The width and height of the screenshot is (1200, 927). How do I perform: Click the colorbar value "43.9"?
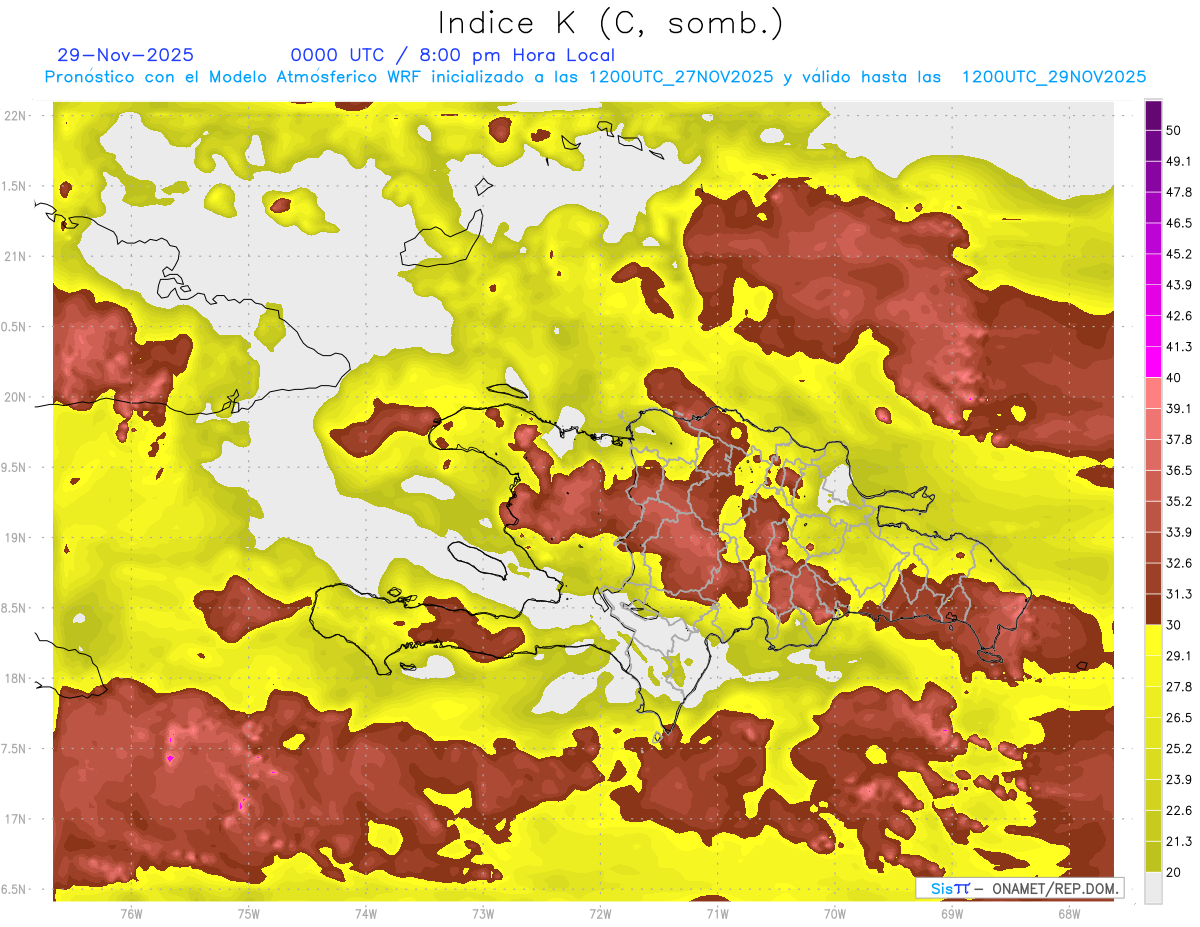[x=1179, y=285]
